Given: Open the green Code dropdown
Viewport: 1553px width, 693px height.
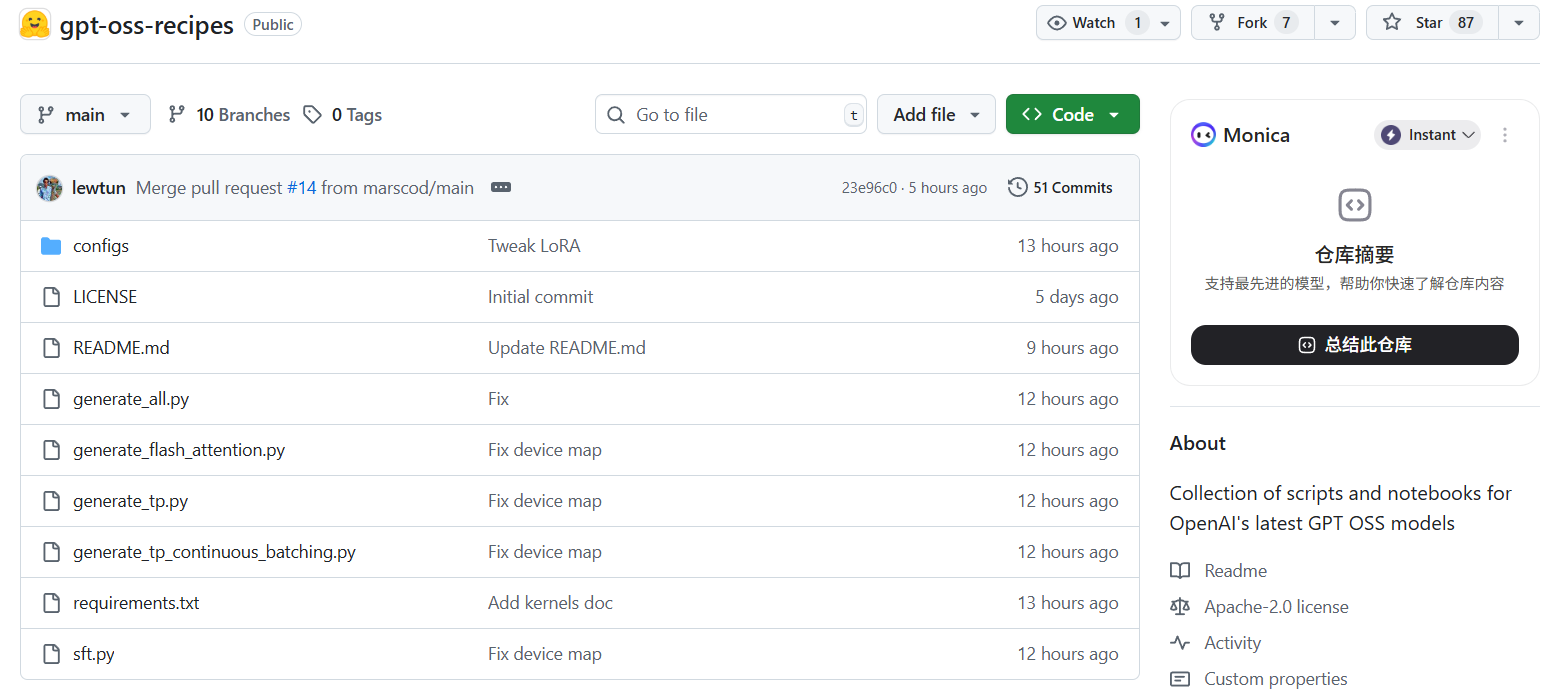Looking at the screenshot, I should (x=1072, y=115).
